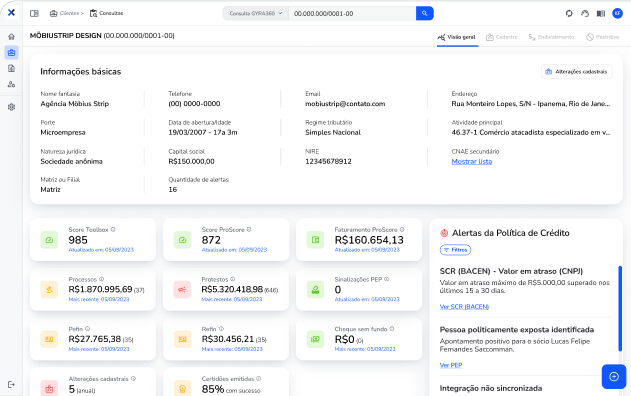
Task: Click the SCR (BACEN) Valor em atraso alert title
Action: (511, 271)
